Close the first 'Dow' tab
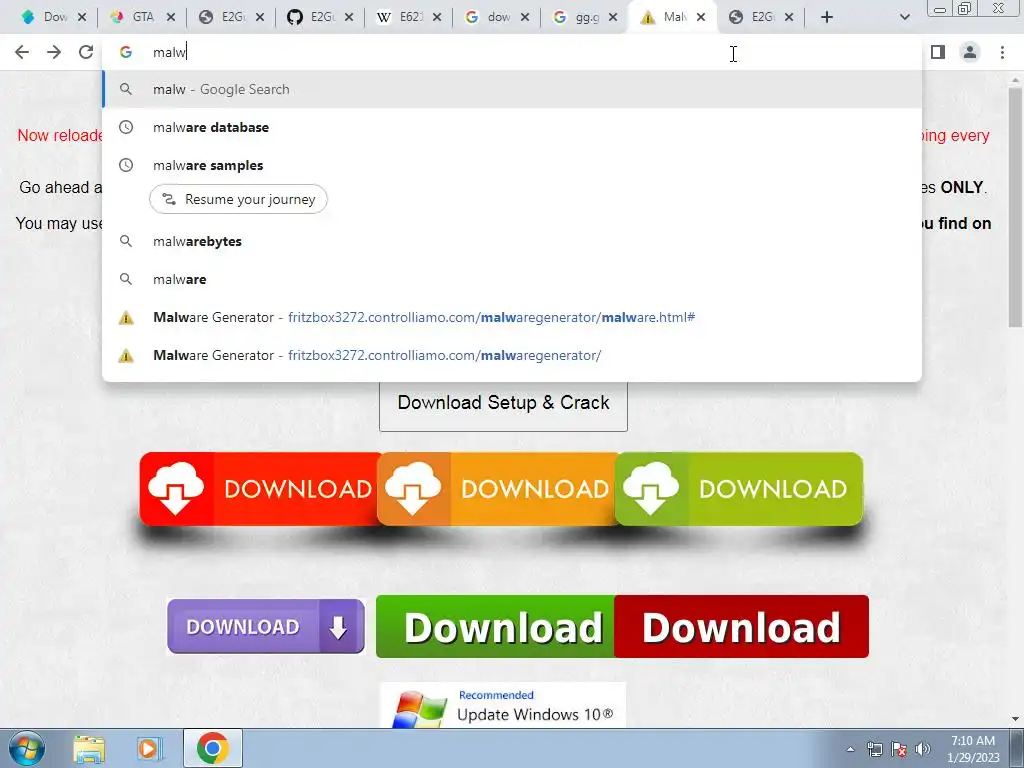 82,18
